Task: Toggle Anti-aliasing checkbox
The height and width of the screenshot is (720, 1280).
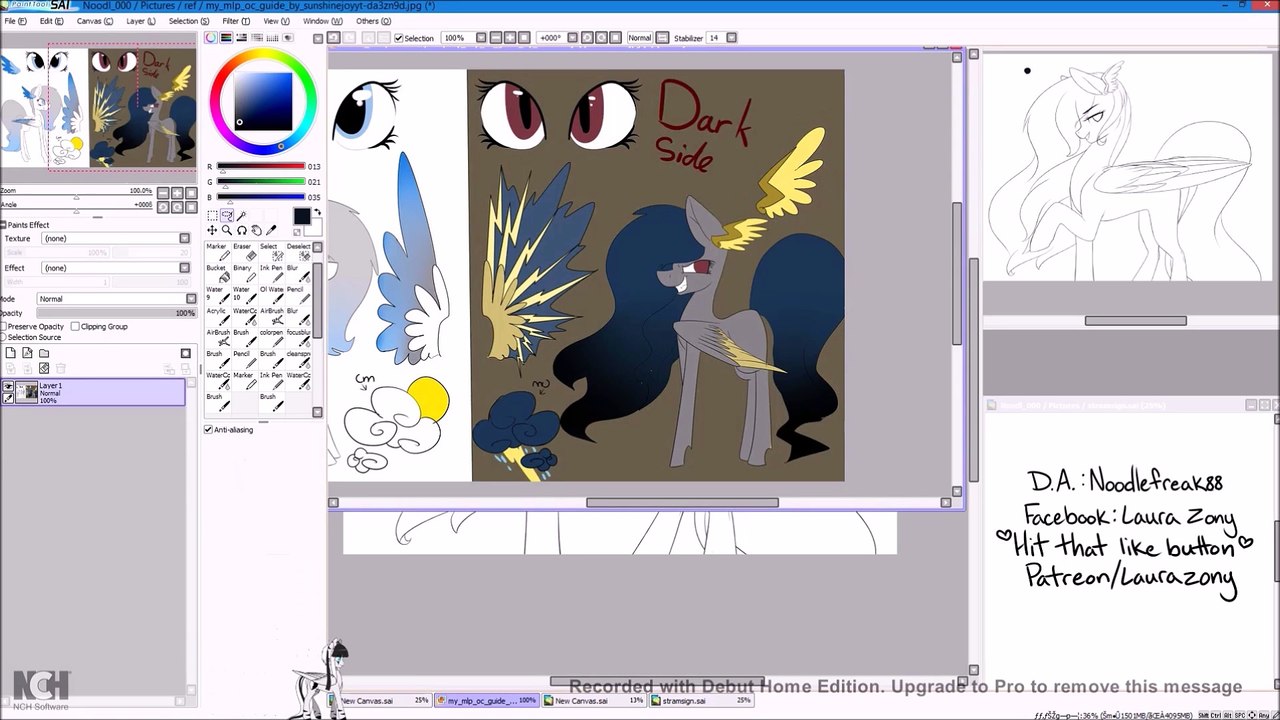Action: 208,430
